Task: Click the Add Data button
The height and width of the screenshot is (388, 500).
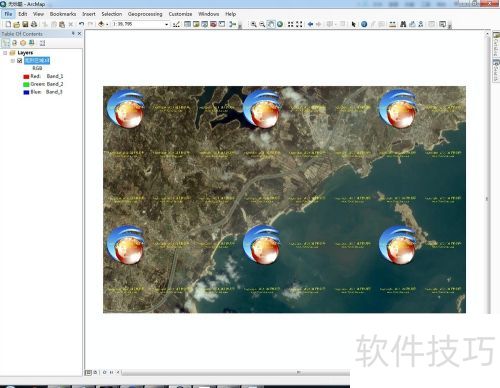Action: click(x=101, y=24)
